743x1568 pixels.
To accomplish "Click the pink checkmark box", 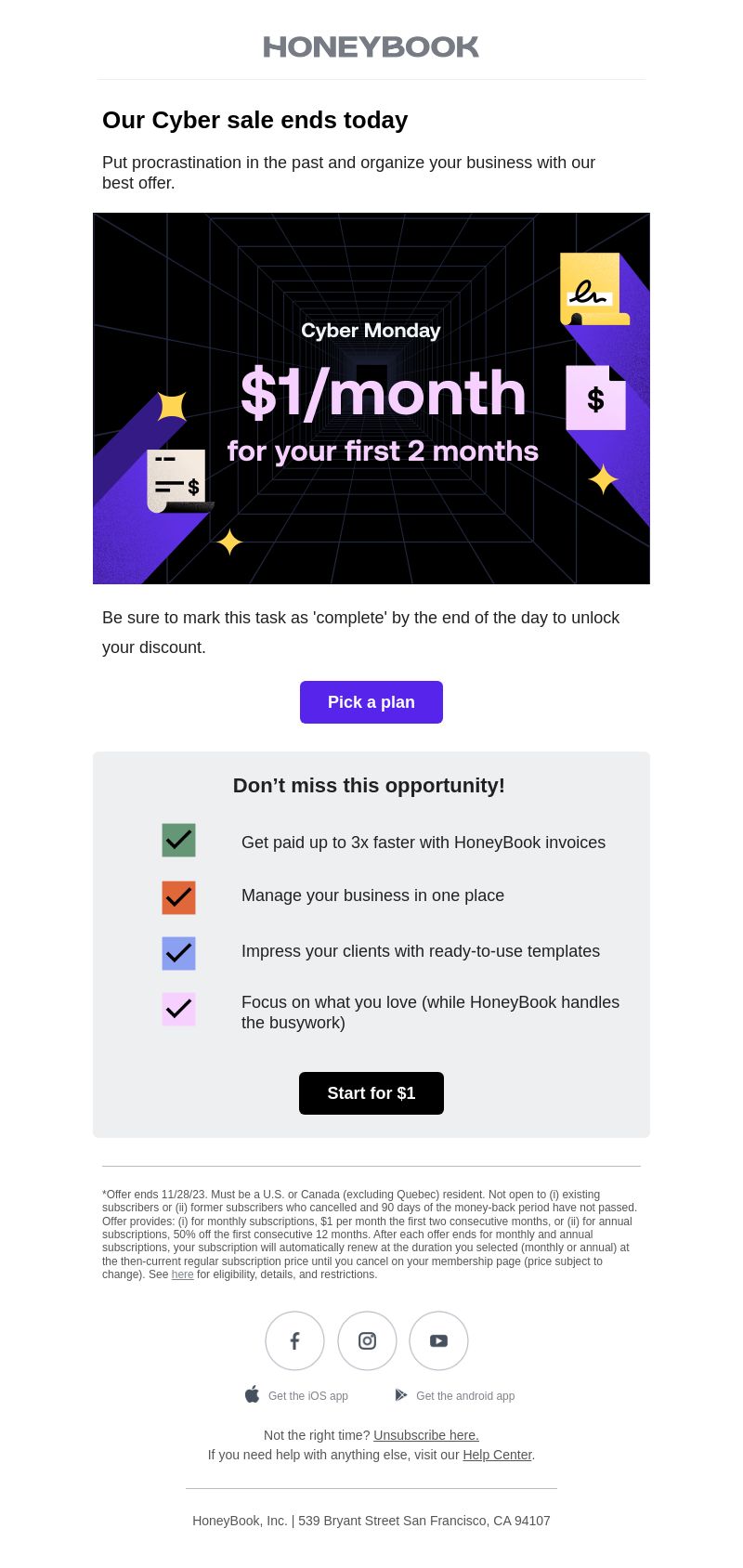I will click(x=178, y=1010).
